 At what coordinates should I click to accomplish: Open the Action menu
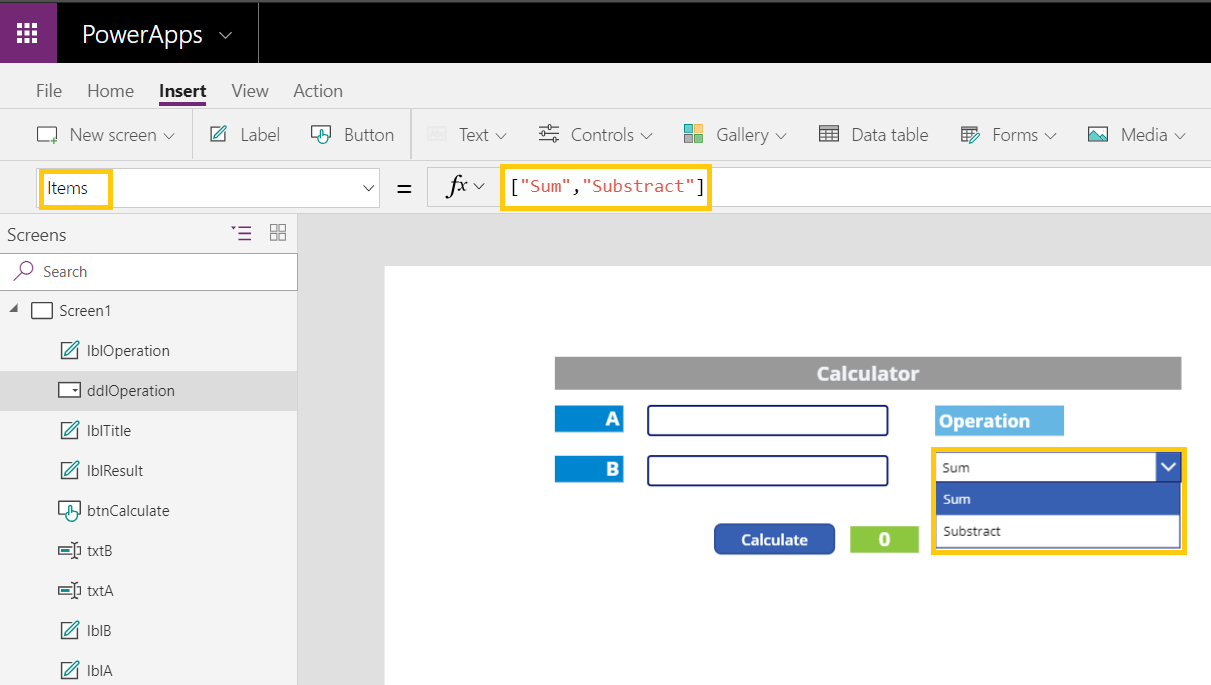pos(317,90)
